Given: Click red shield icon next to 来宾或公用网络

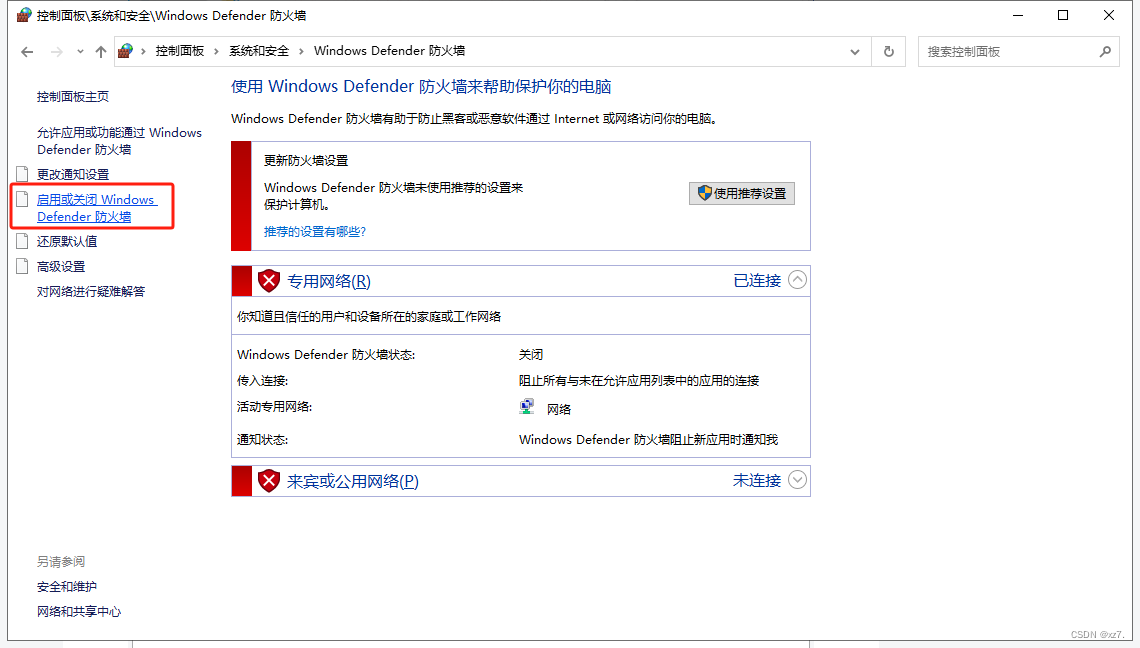Looking at the screenshot, I should [269, 481].
